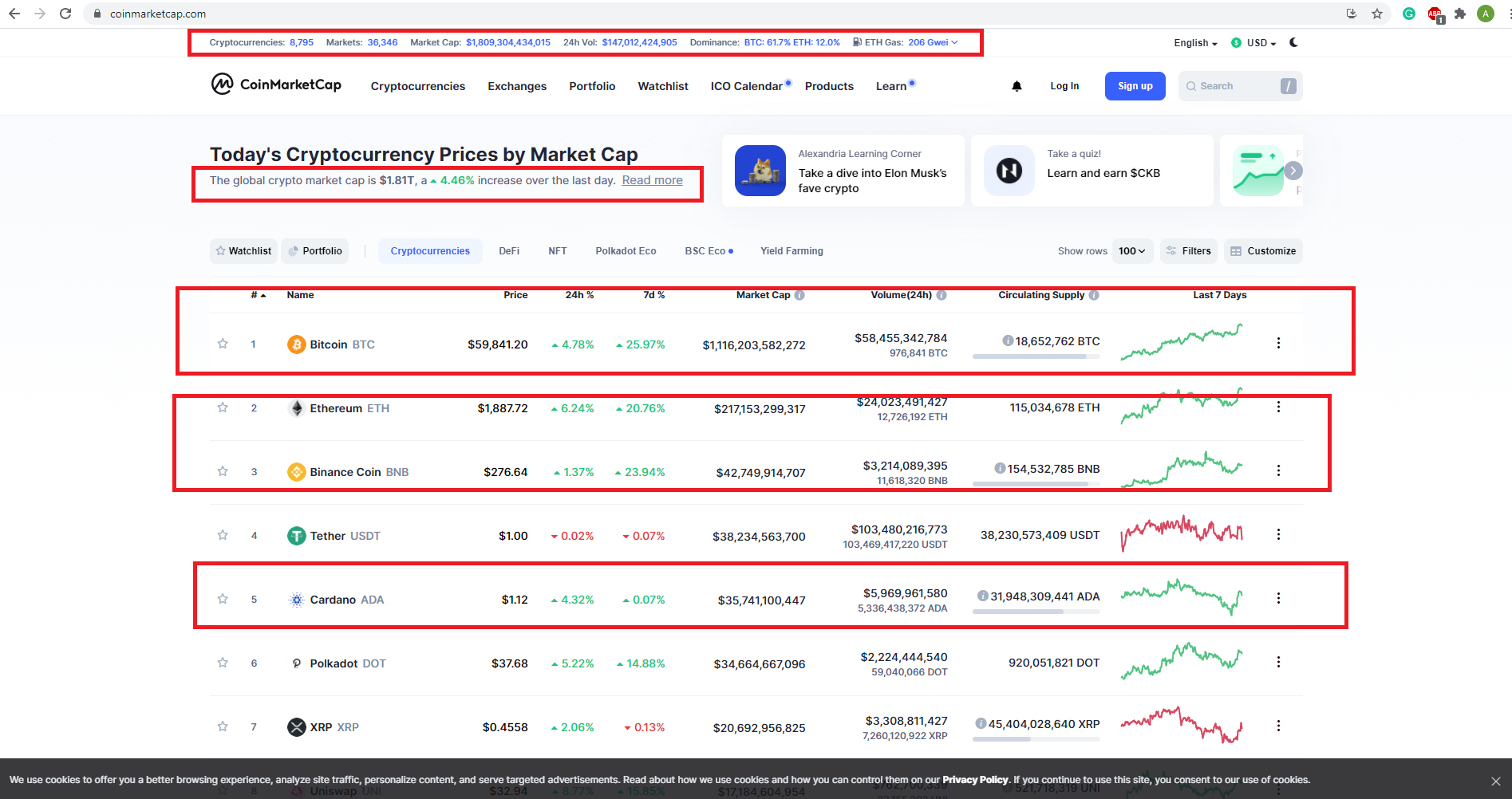Click the Bitcoin 7-day sparkline chart
1512x799 pixels.
click(1182, 342)
